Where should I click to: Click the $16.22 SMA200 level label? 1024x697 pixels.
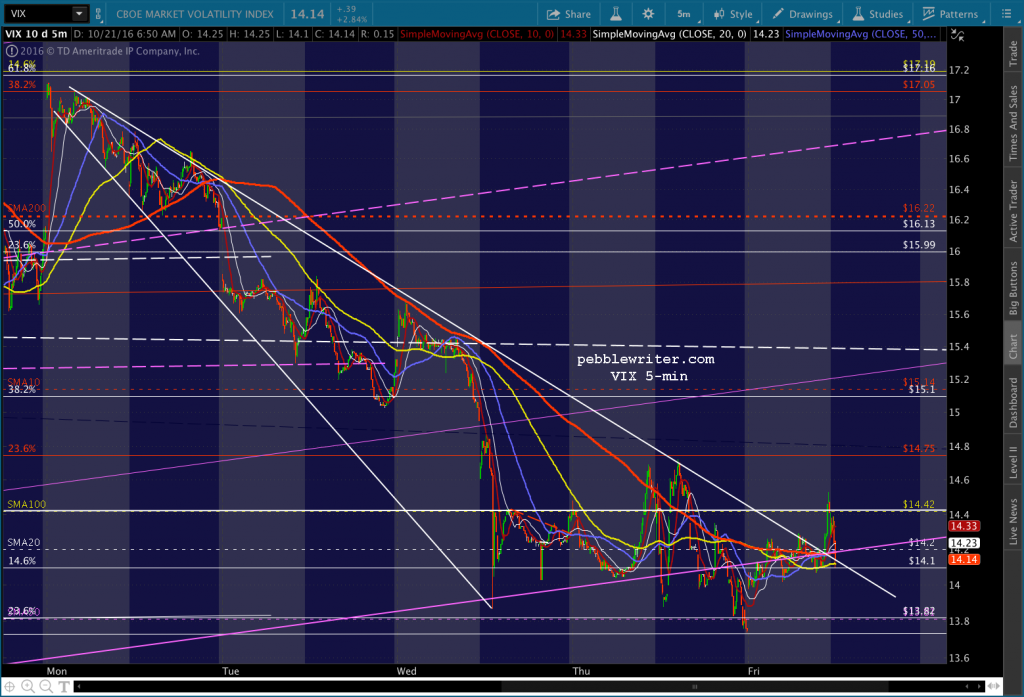tap(919, 208)
